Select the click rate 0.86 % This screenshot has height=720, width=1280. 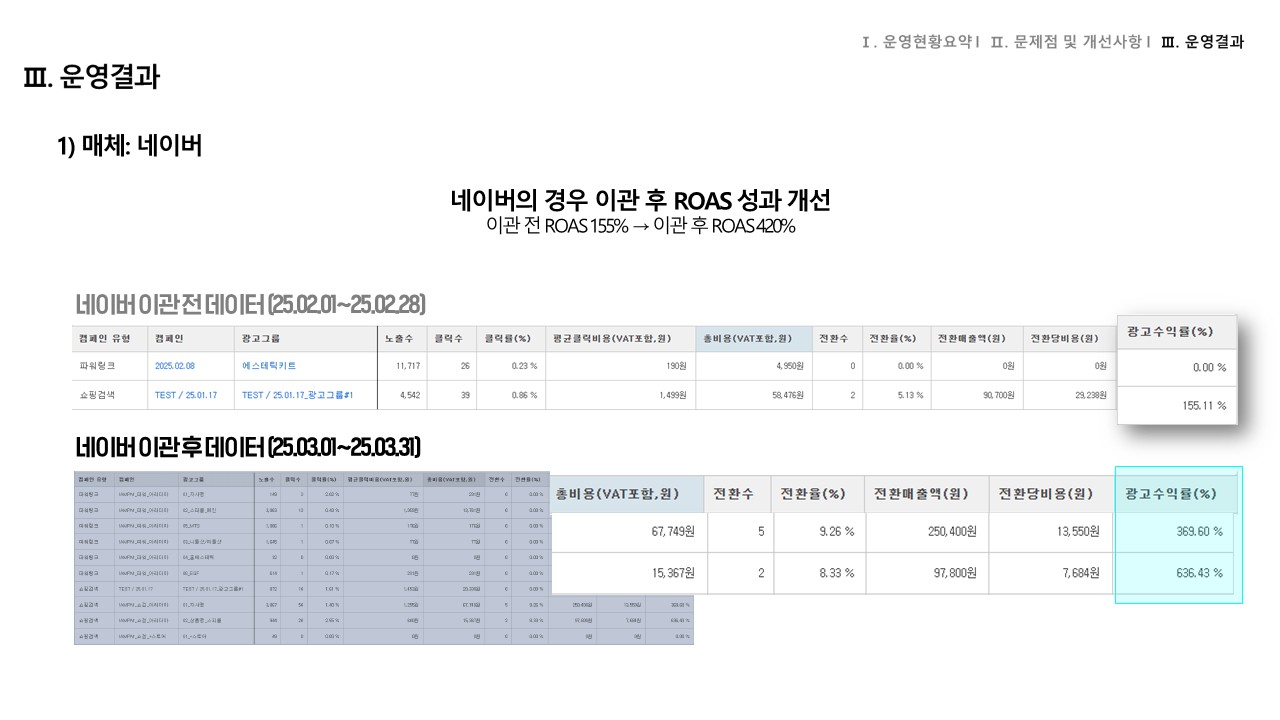click(524, 395)
